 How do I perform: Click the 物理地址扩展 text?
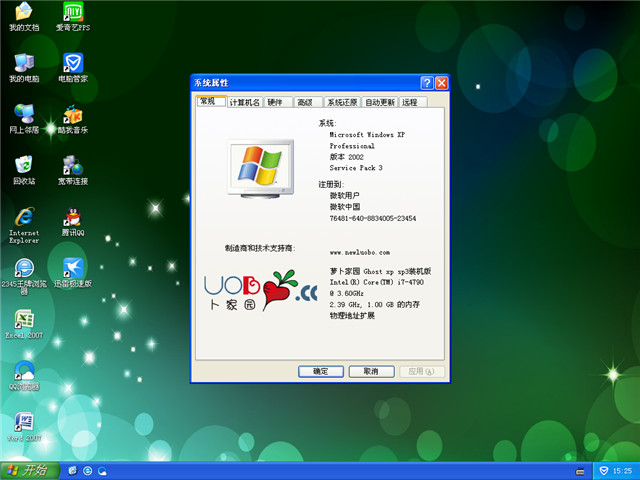352,316
